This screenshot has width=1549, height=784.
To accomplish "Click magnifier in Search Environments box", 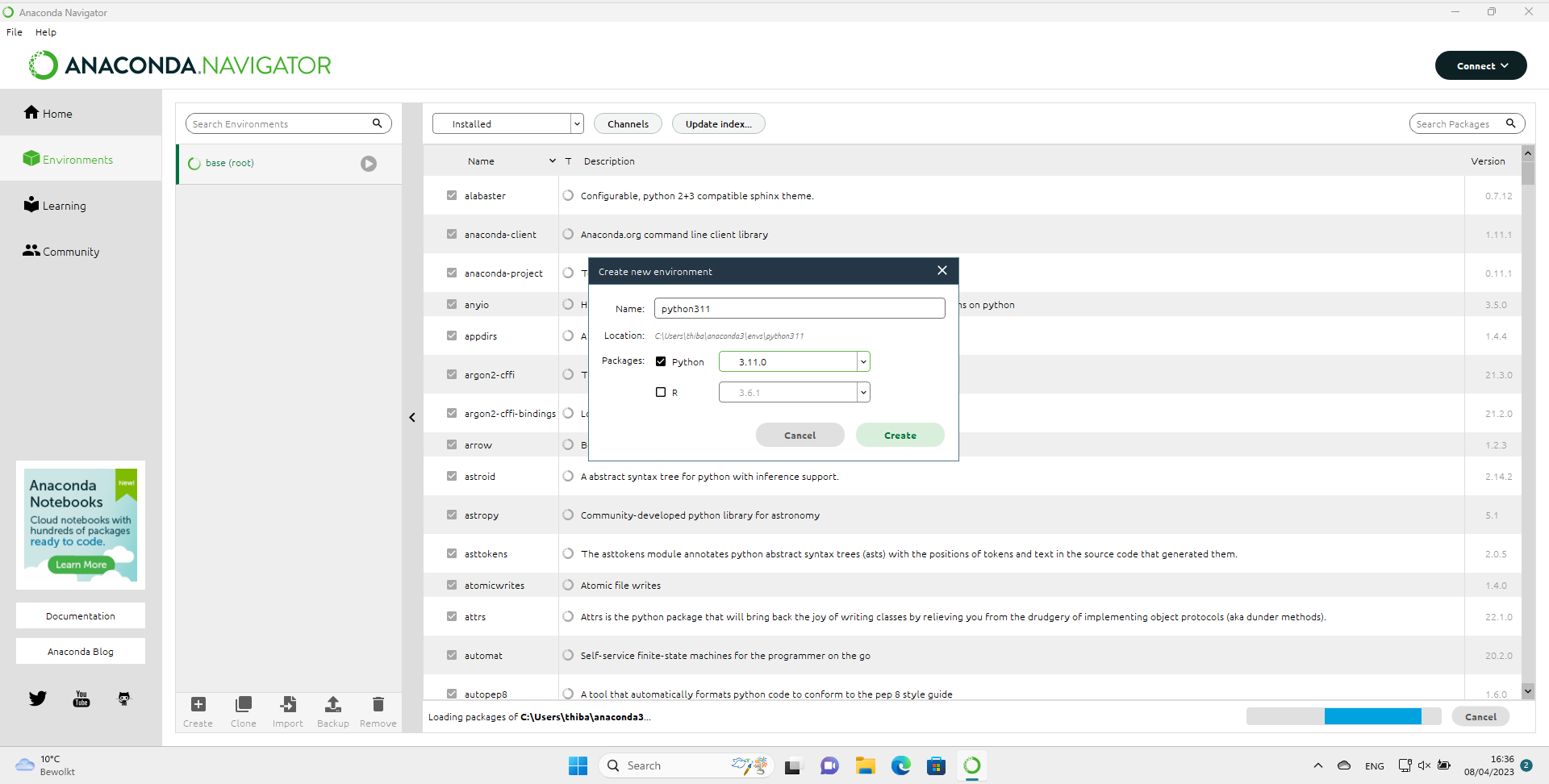I will point(377,123).
